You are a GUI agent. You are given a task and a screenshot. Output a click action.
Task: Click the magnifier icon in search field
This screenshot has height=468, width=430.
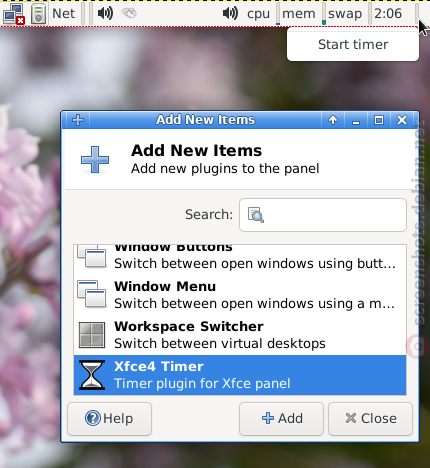256,215
